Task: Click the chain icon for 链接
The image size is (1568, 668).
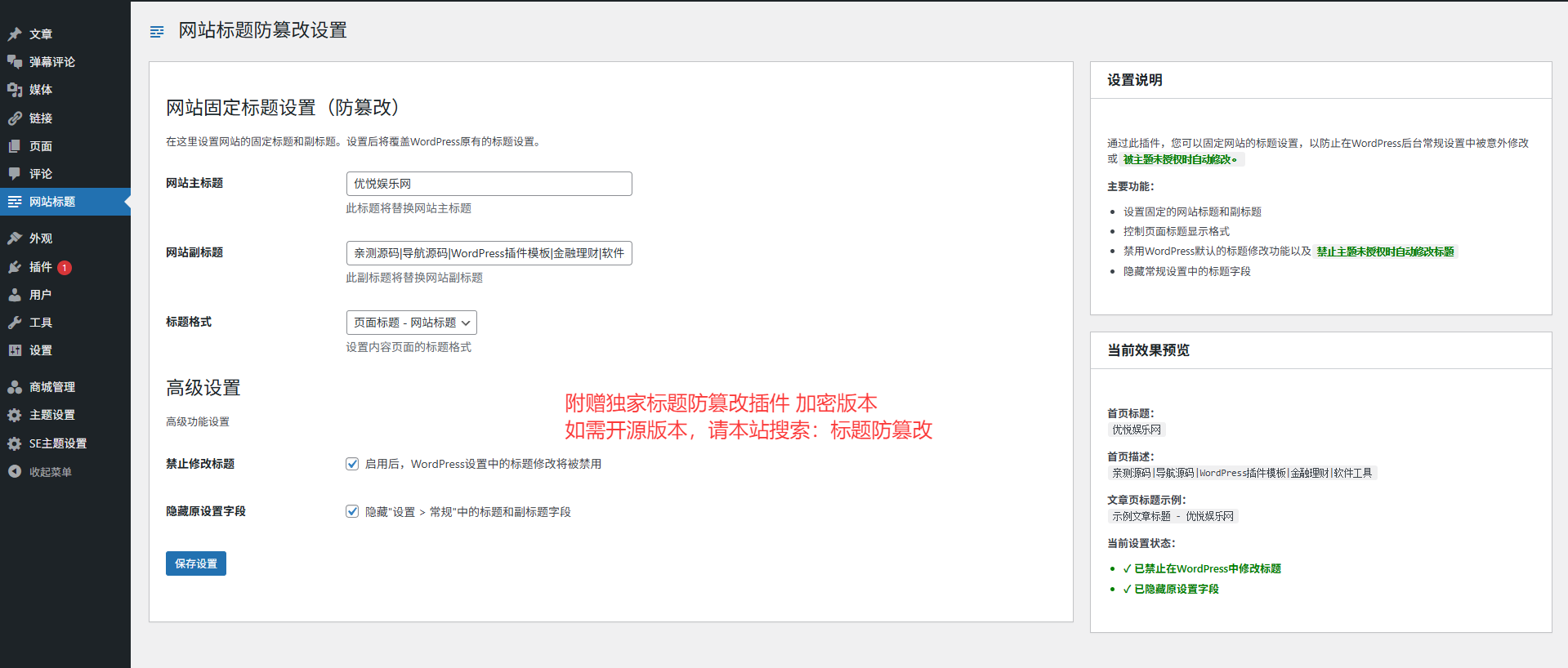Action: click(15, 118)
